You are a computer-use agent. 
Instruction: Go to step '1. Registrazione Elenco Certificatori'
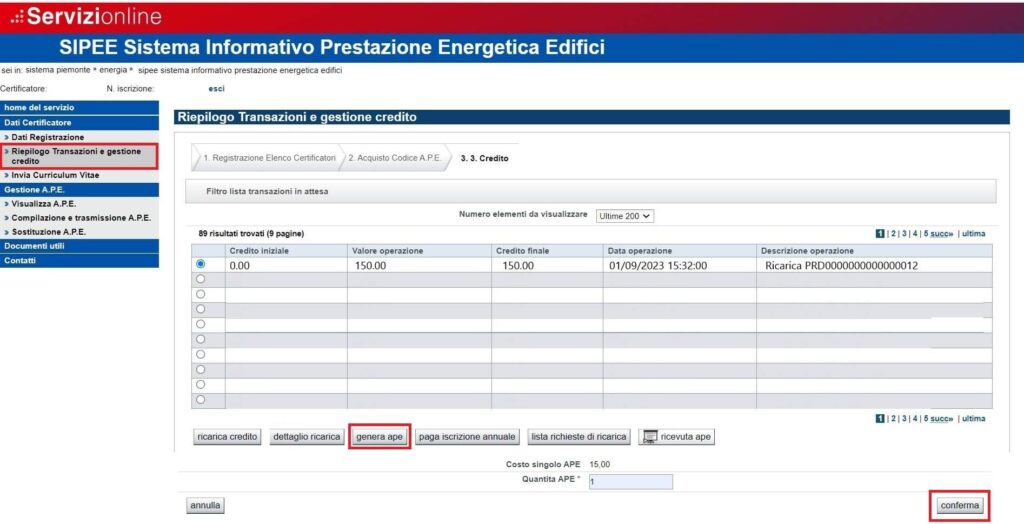(268, 158)
